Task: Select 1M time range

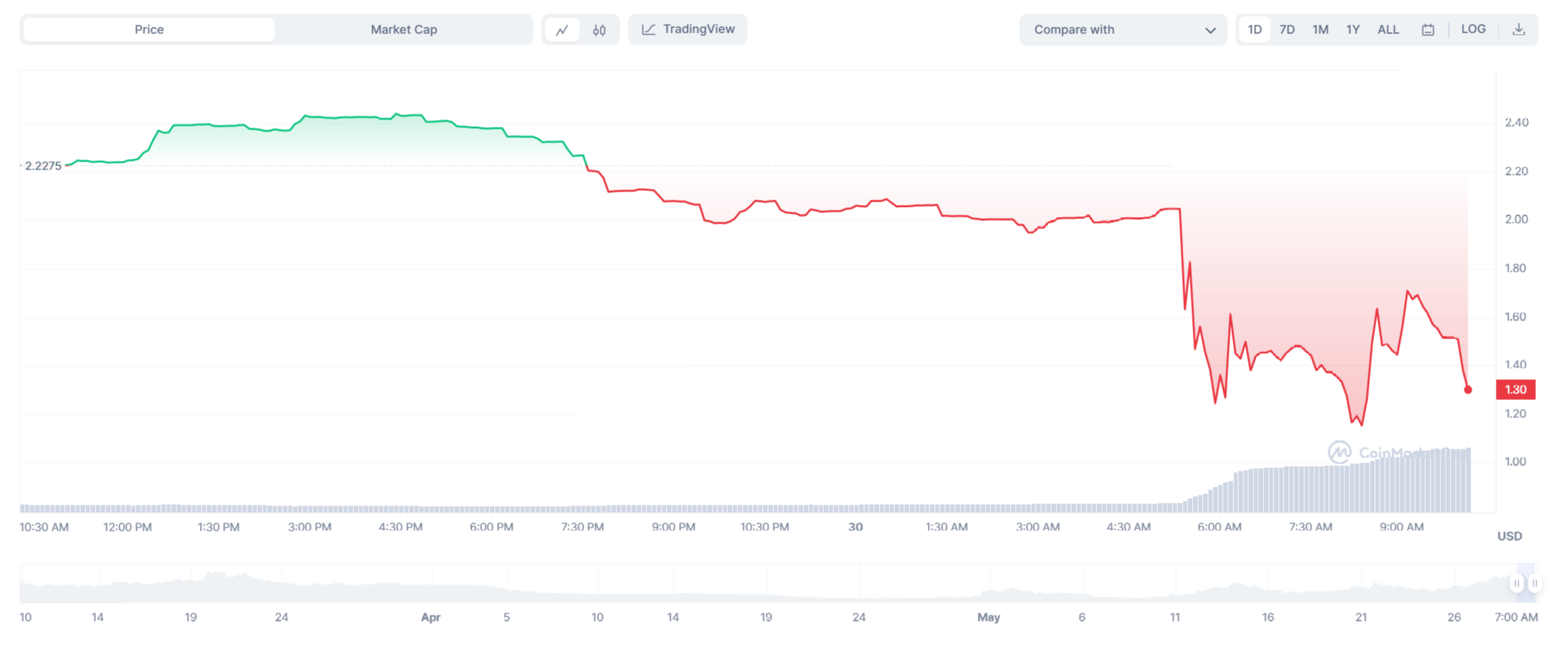Action: click(x=1320, y=29)
